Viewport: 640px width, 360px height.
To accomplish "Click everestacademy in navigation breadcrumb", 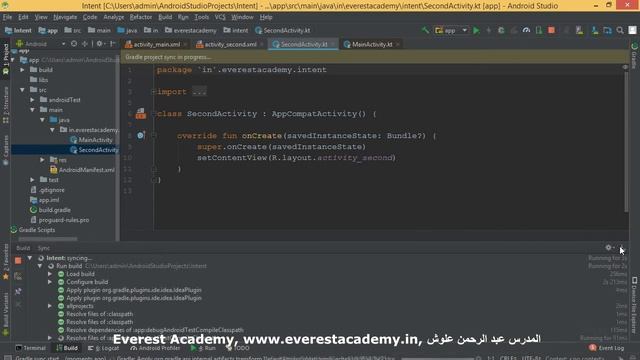I will click(x=191, y=31).
